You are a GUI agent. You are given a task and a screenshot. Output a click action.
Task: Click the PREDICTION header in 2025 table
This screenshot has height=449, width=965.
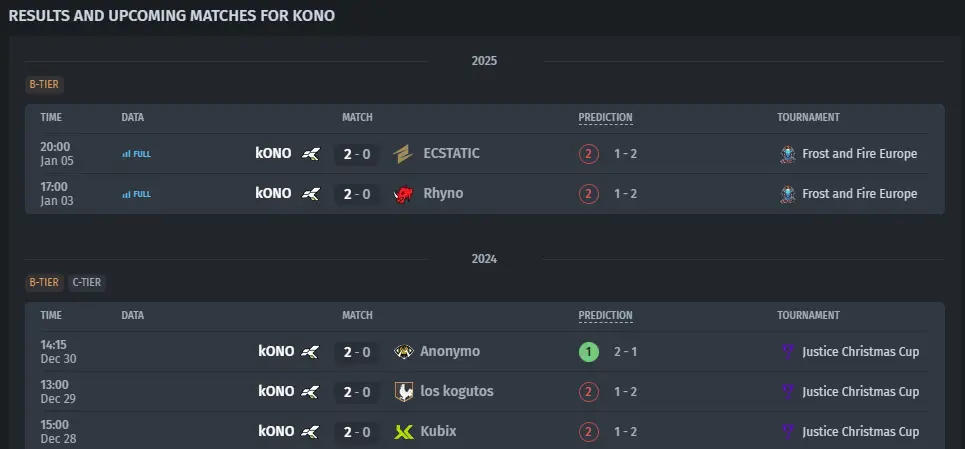click(x=605, y=117)
